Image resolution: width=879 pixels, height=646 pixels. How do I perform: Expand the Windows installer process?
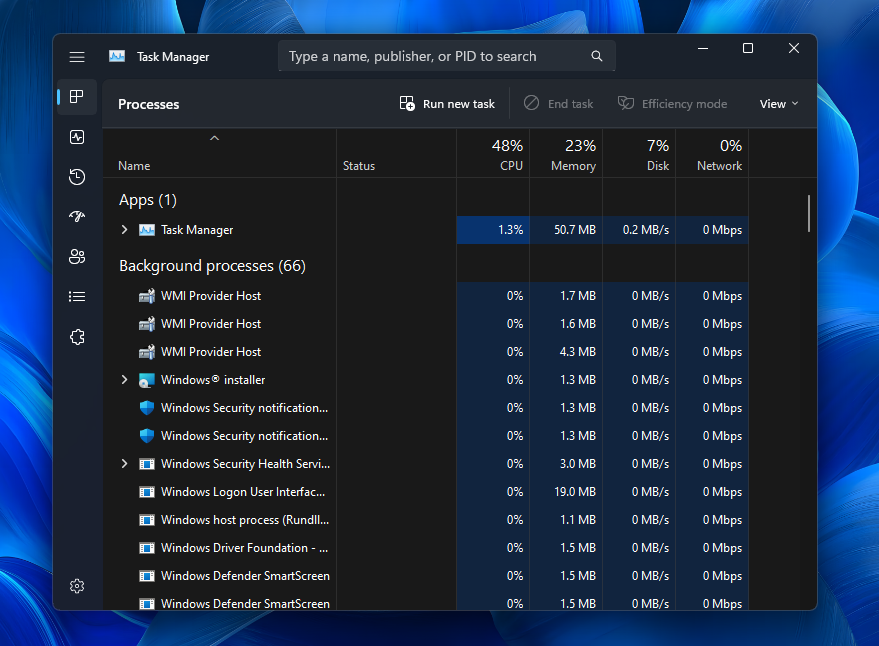(124, 380)
